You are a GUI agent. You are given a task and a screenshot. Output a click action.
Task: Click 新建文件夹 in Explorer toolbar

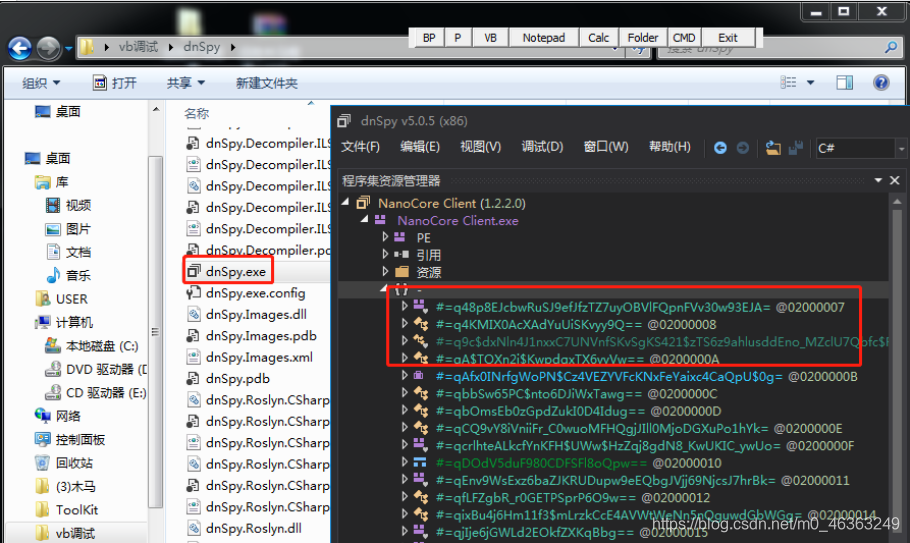266,83
